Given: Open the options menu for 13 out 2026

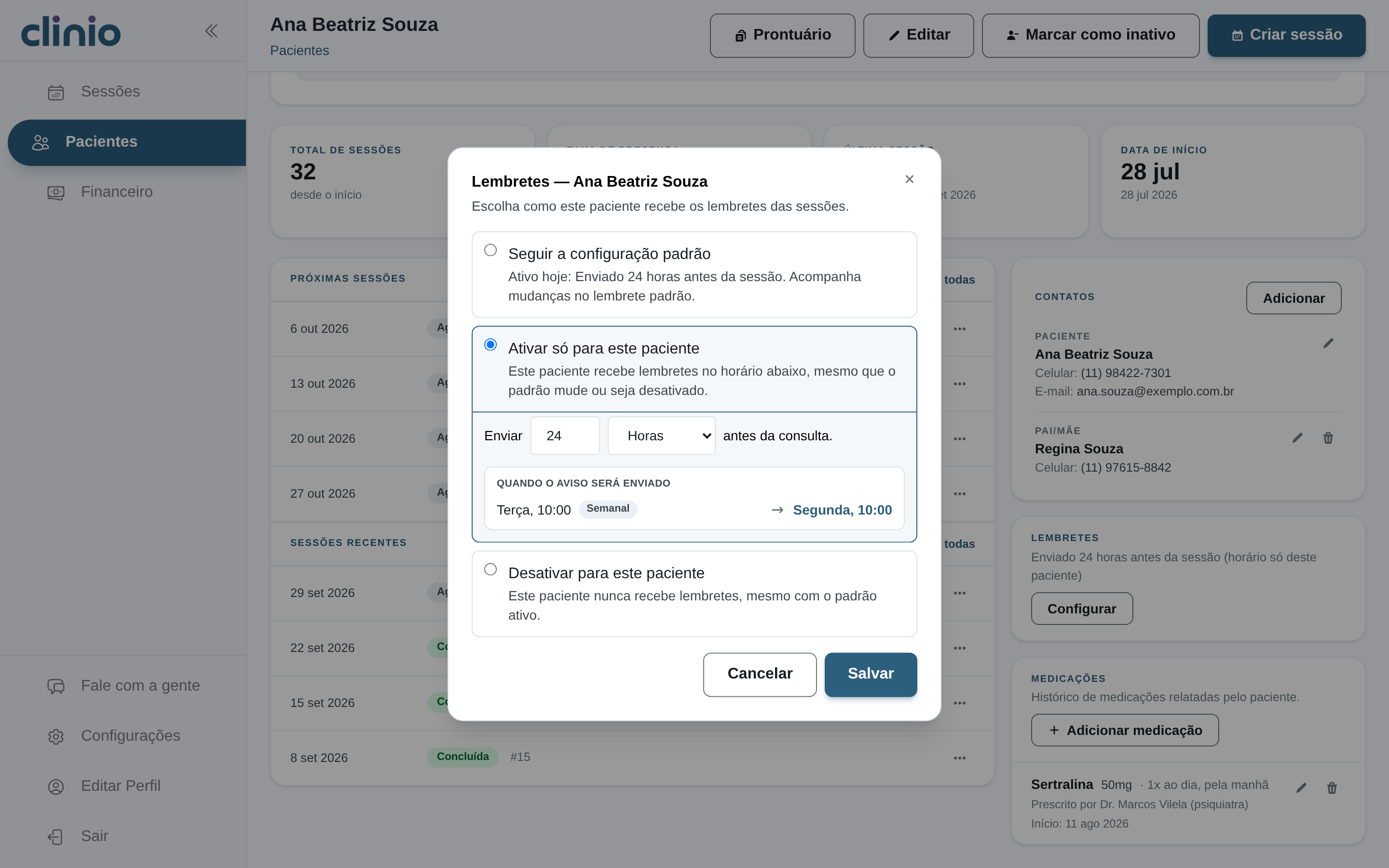Looking at the screenshot, I should (x=959, y=383).
